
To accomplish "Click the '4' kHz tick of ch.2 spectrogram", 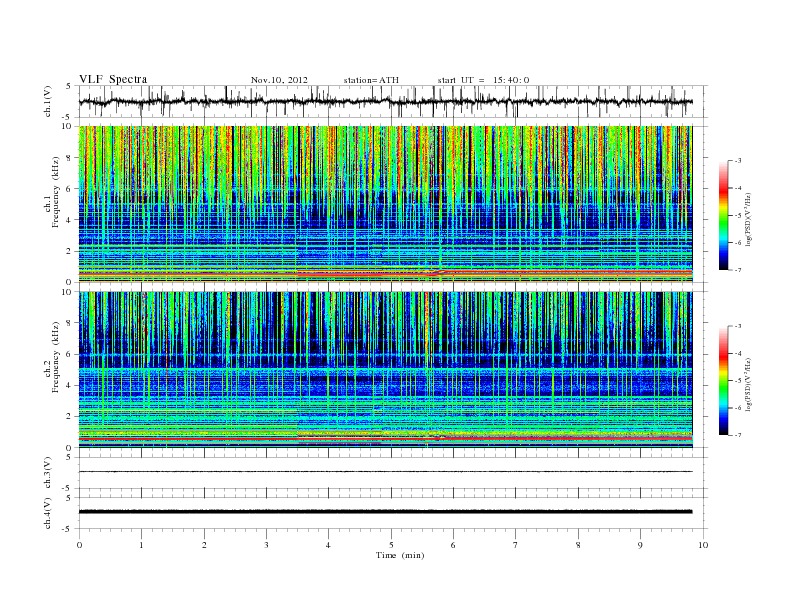I will [x=69, y=385].
